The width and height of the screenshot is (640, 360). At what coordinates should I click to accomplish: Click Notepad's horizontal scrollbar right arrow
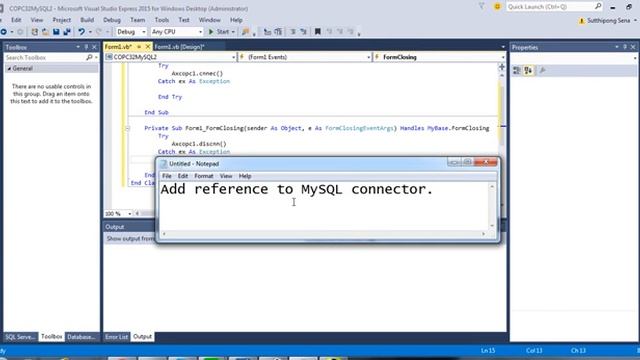[484, 234]
